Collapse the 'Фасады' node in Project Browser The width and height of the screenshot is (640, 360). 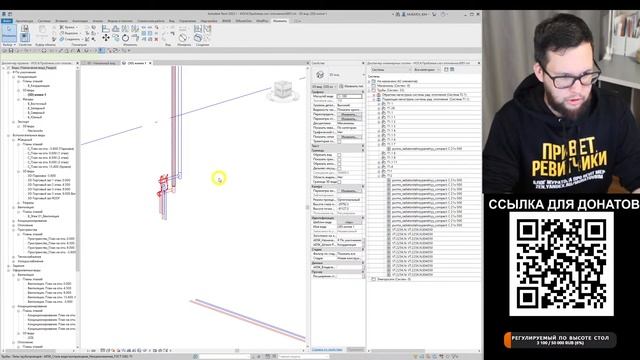point(18,99)
